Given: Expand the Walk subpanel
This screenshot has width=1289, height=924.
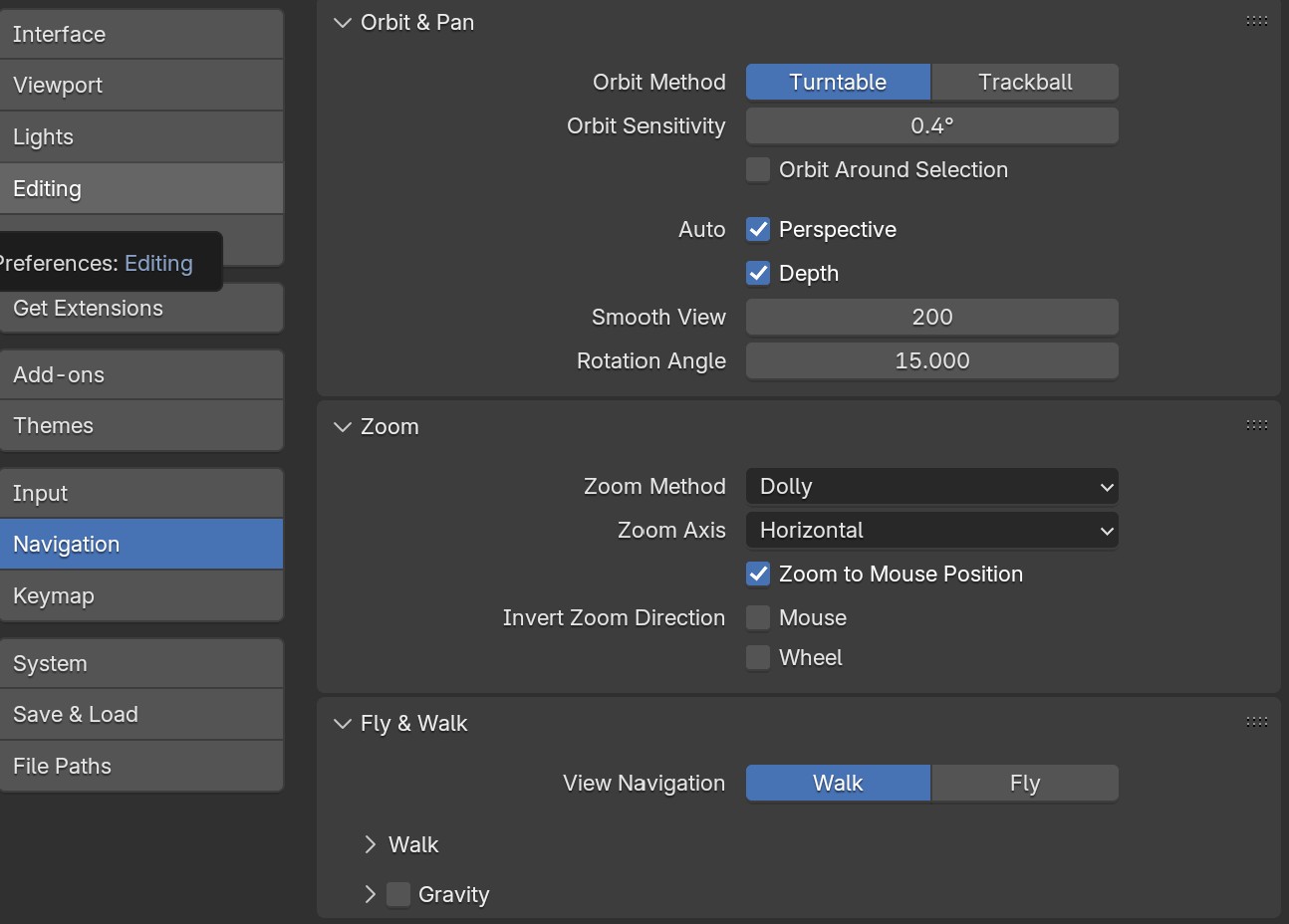Looking at the screenshot, I should click(x=371, y=845).
